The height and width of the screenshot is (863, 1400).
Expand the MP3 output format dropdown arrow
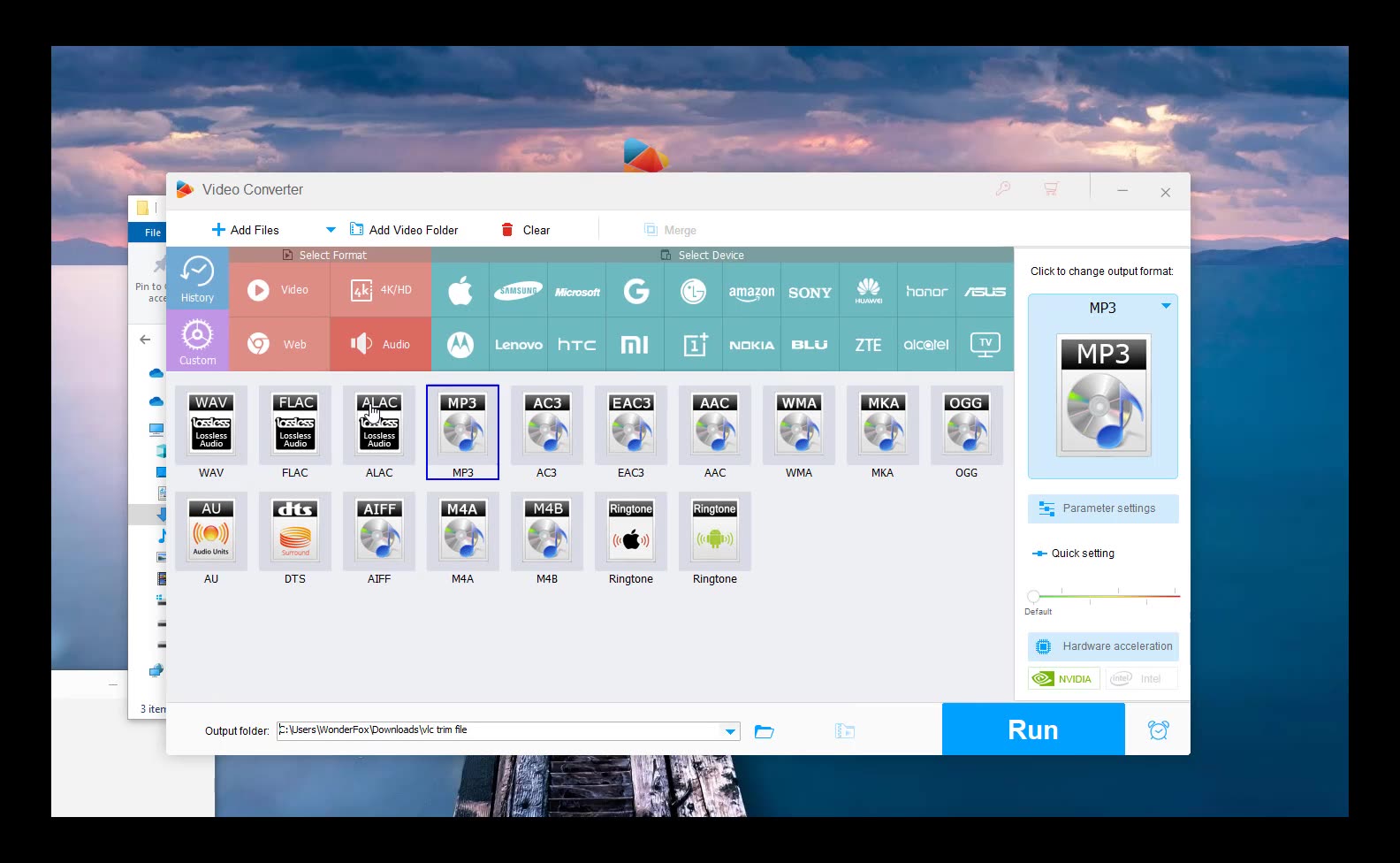coord(1166,306)
